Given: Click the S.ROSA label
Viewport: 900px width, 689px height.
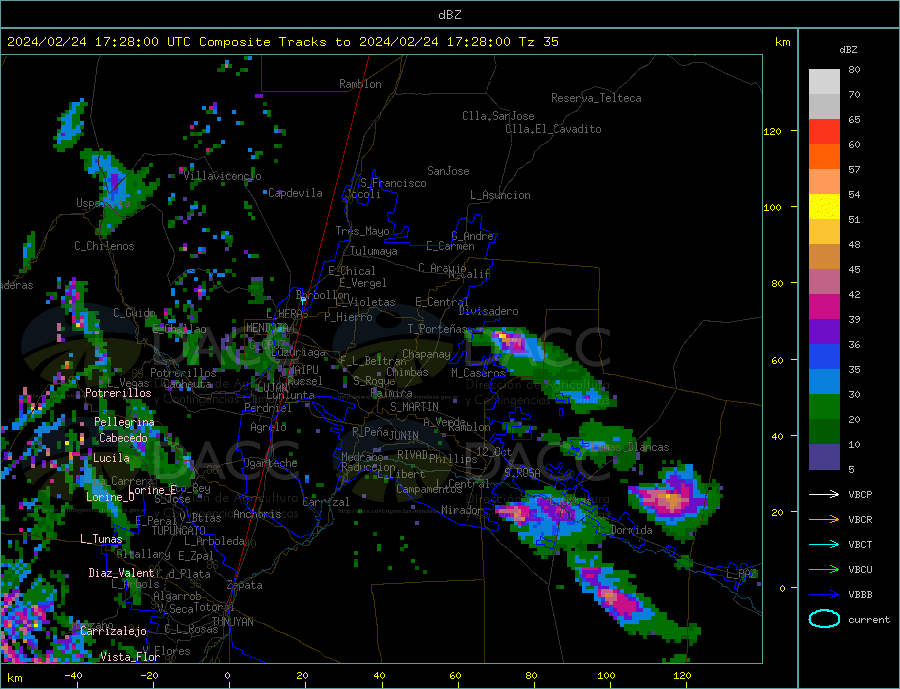Looking at the screenshot, I should point(522,473).
